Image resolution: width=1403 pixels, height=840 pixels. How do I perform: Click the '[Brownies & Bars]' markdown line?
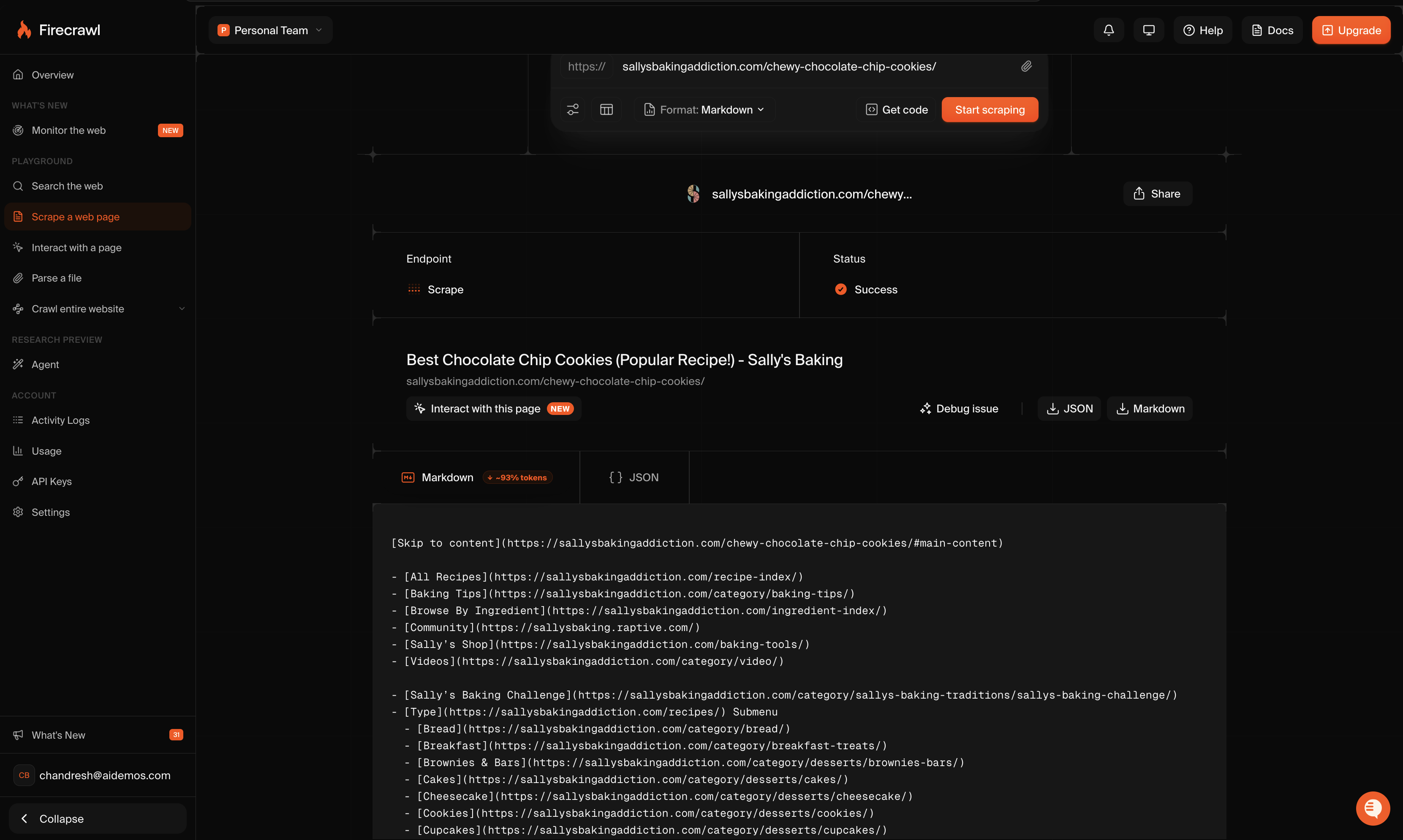(x=685, y=762)
